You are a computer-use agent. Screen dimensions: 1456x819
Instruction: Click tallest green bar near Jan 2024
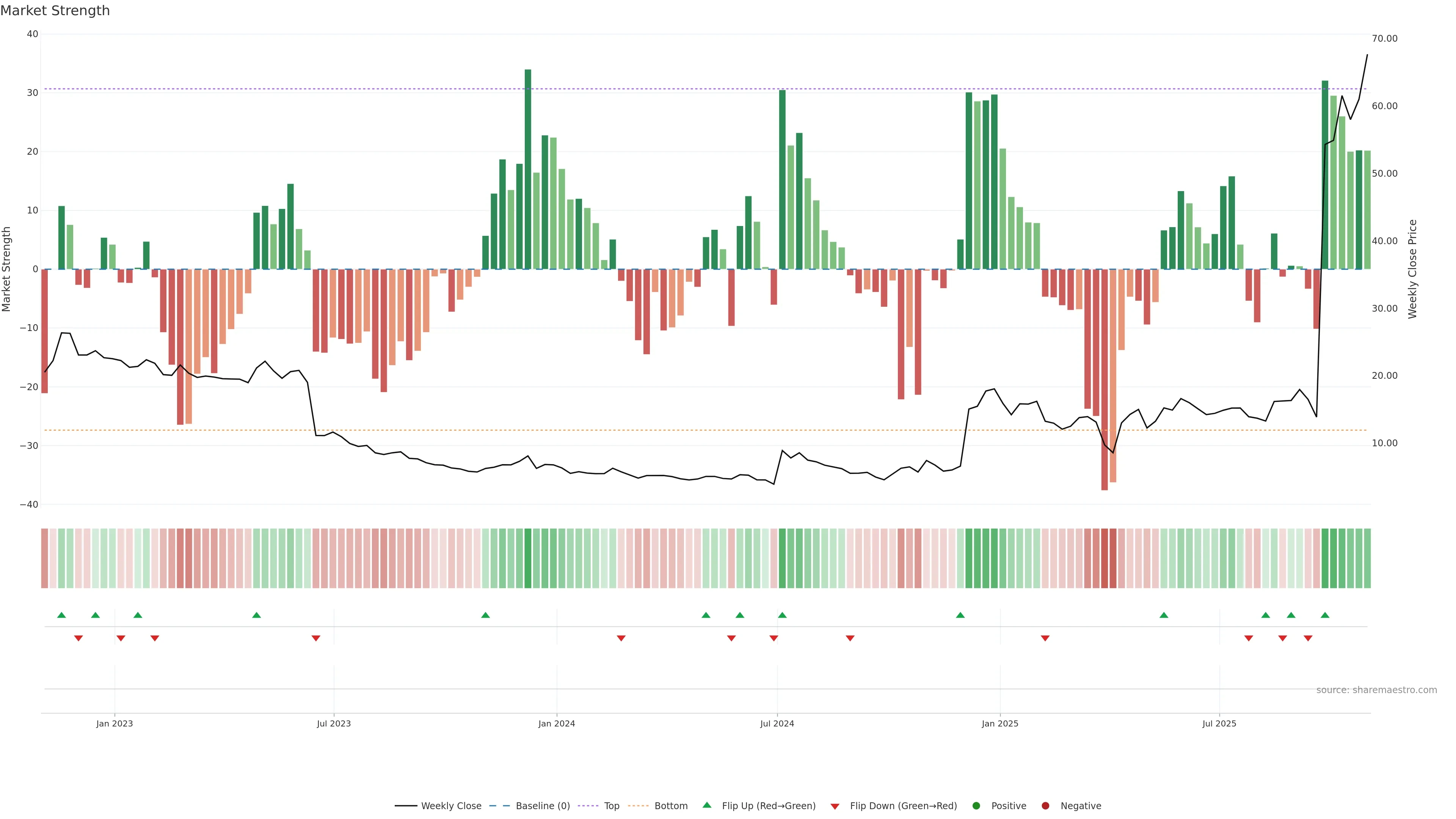click(x=528, y=169)
